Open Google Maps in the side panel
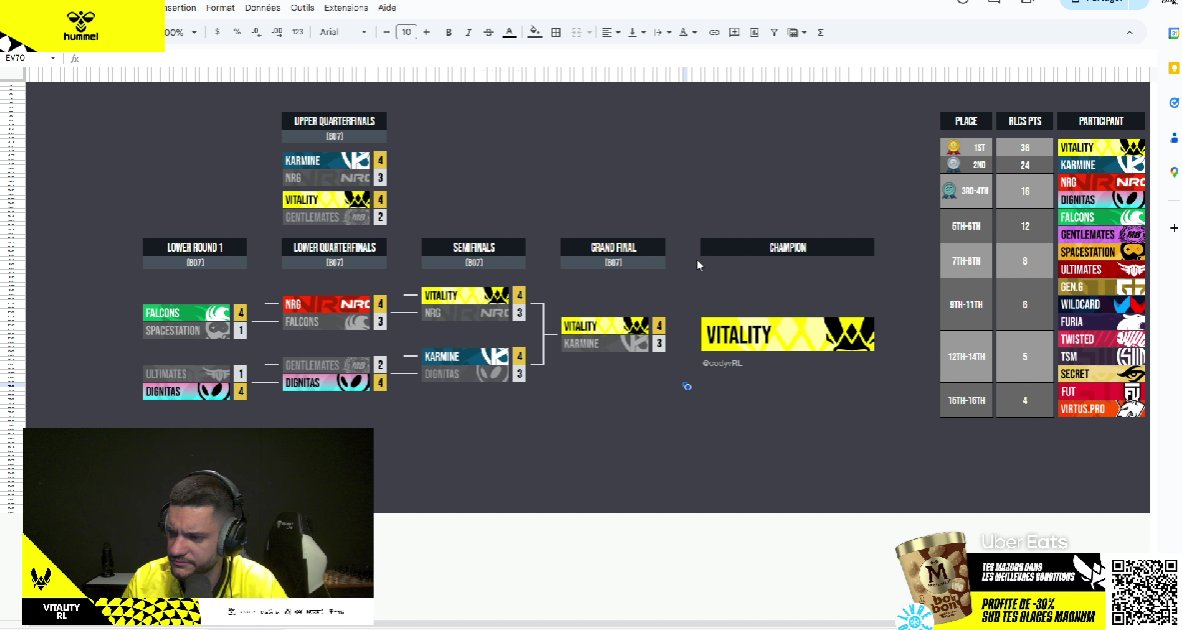 (1174, 173)
